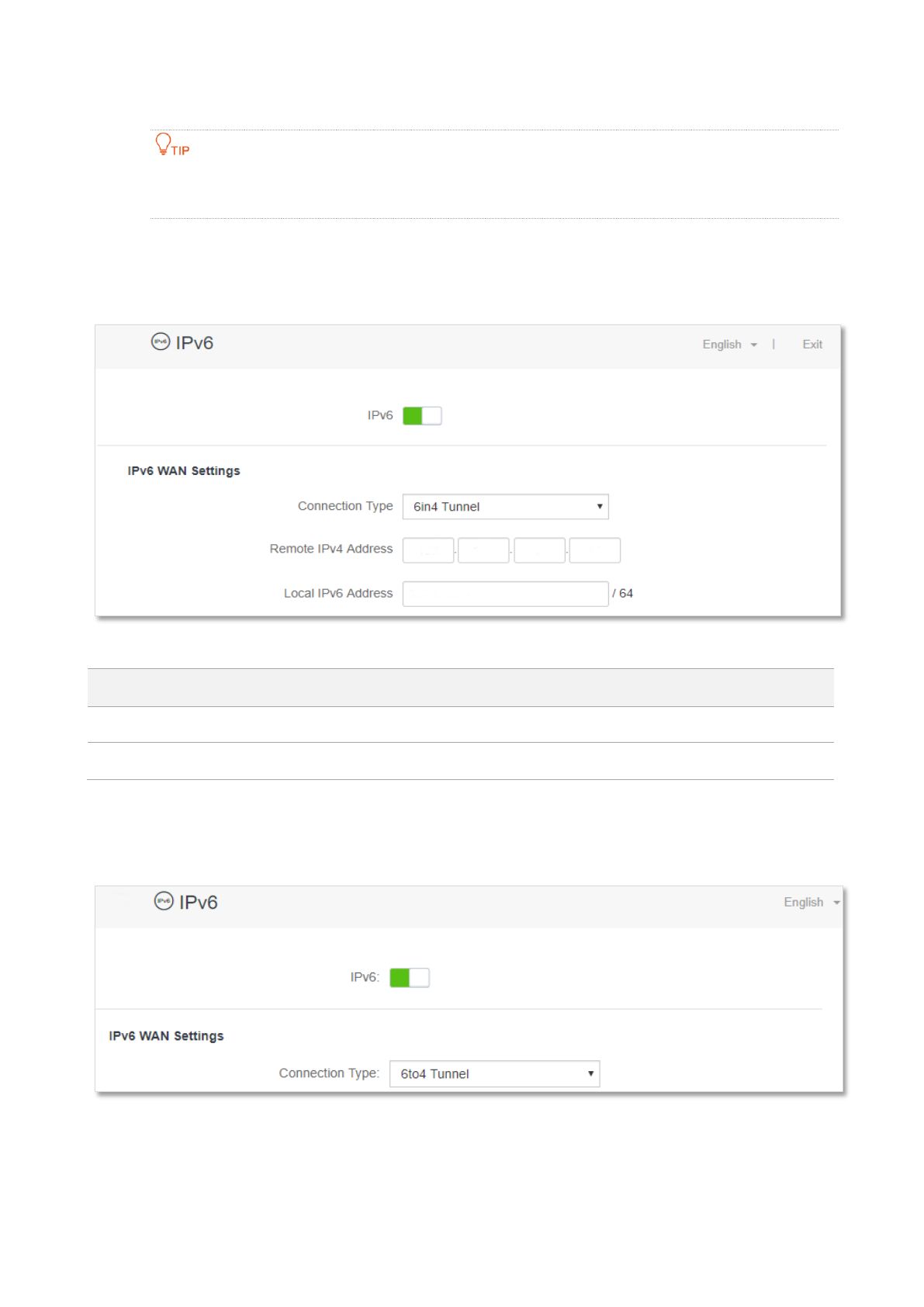The height and width of the screenshot is (1307, 924).
Task: Click the IPv6 WAN Settings heading in the upper panel
Action: tap(184, 471)
